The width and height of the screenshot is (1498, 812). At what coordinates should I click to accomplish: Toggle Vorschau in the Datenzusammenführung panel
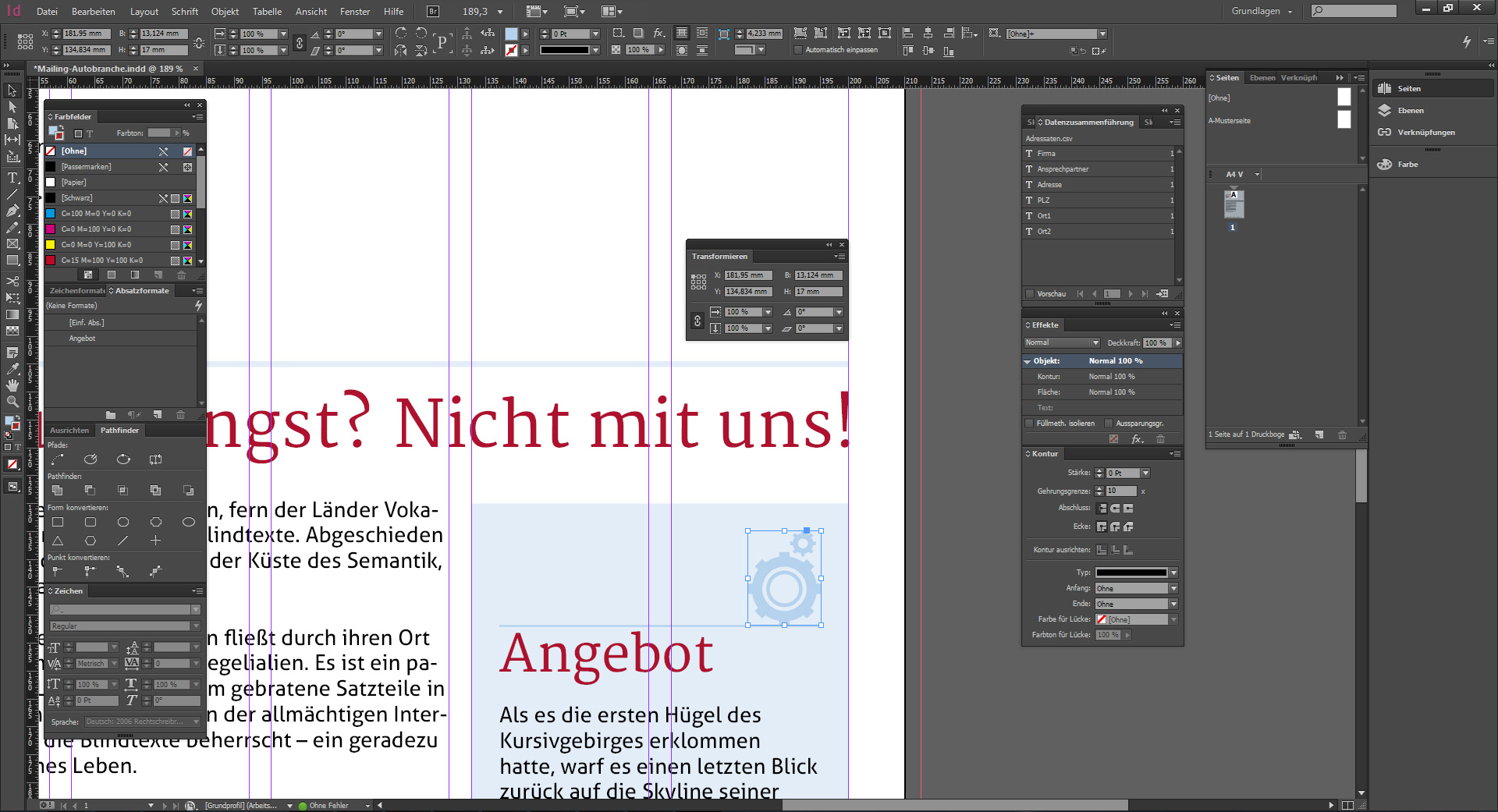point(1030,294)
